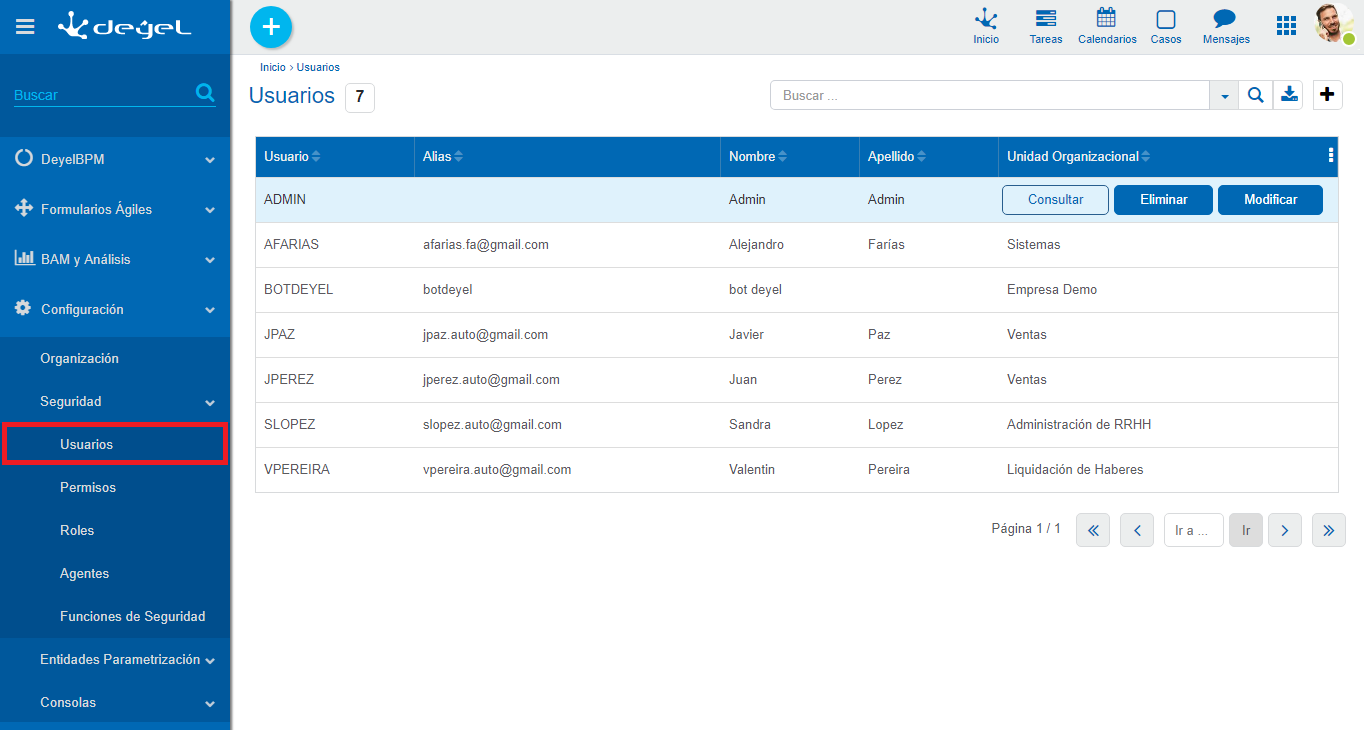Open Tareas from the top bar

tap(1046, 27)
